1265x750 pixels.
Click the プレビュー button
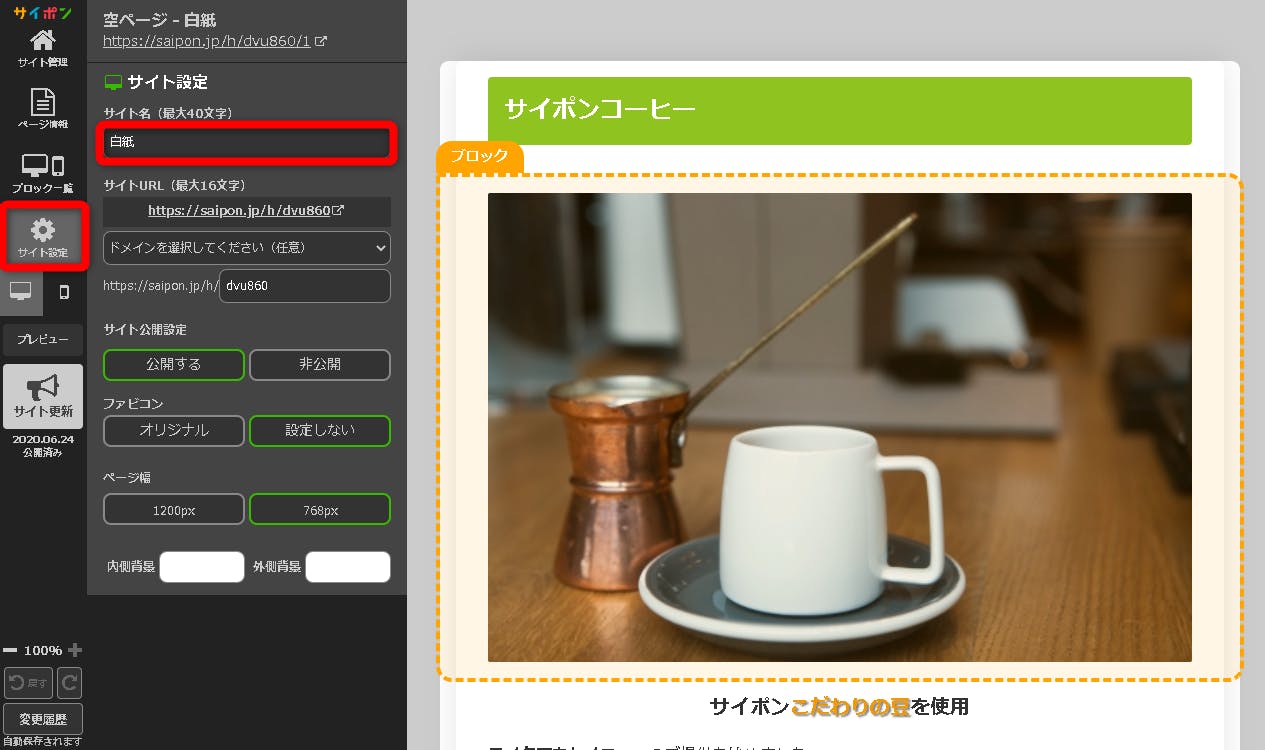click(x=43, y=340)
